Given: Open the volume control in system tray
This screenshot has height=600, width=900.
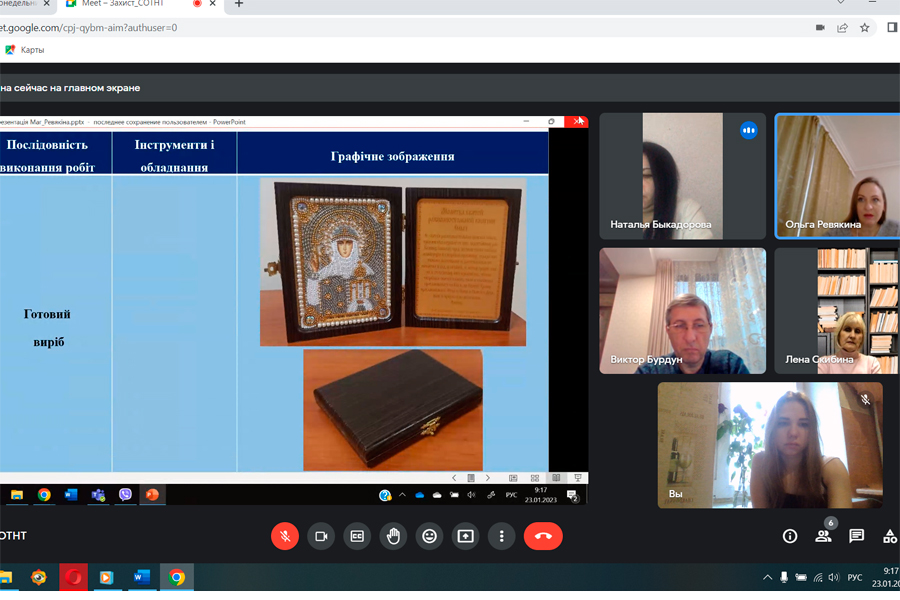Looking at the screenshot, I should 834,578.
